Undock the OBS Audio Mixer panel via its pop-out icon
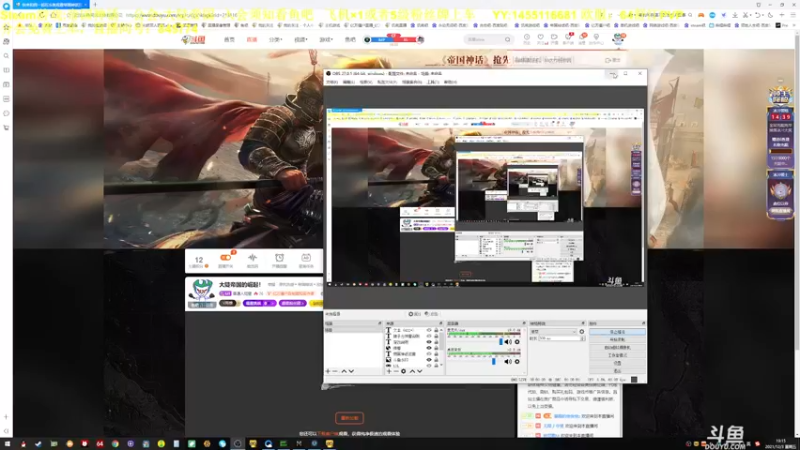This screenshot has height=450, width=800. (523, 323)
